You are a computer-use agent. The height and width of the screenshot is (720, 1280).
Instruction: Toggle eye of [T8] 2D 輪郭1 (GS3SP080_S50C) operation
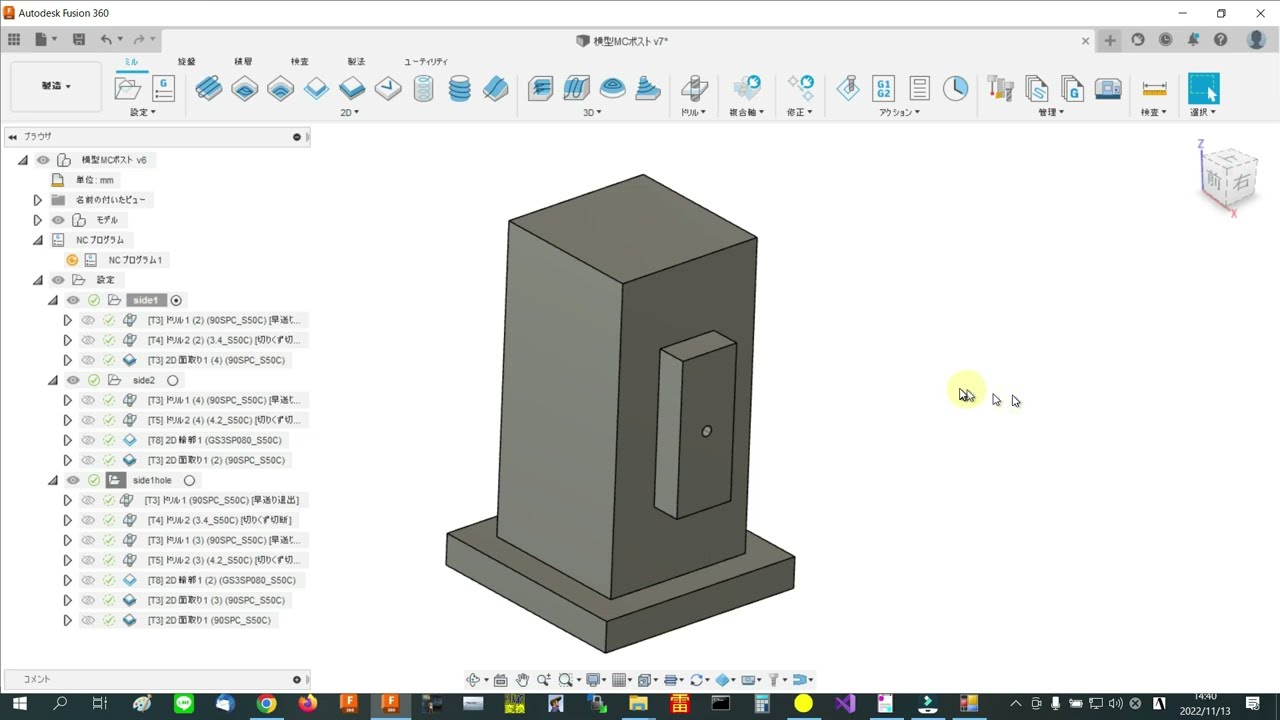click(x=88, y=440)
